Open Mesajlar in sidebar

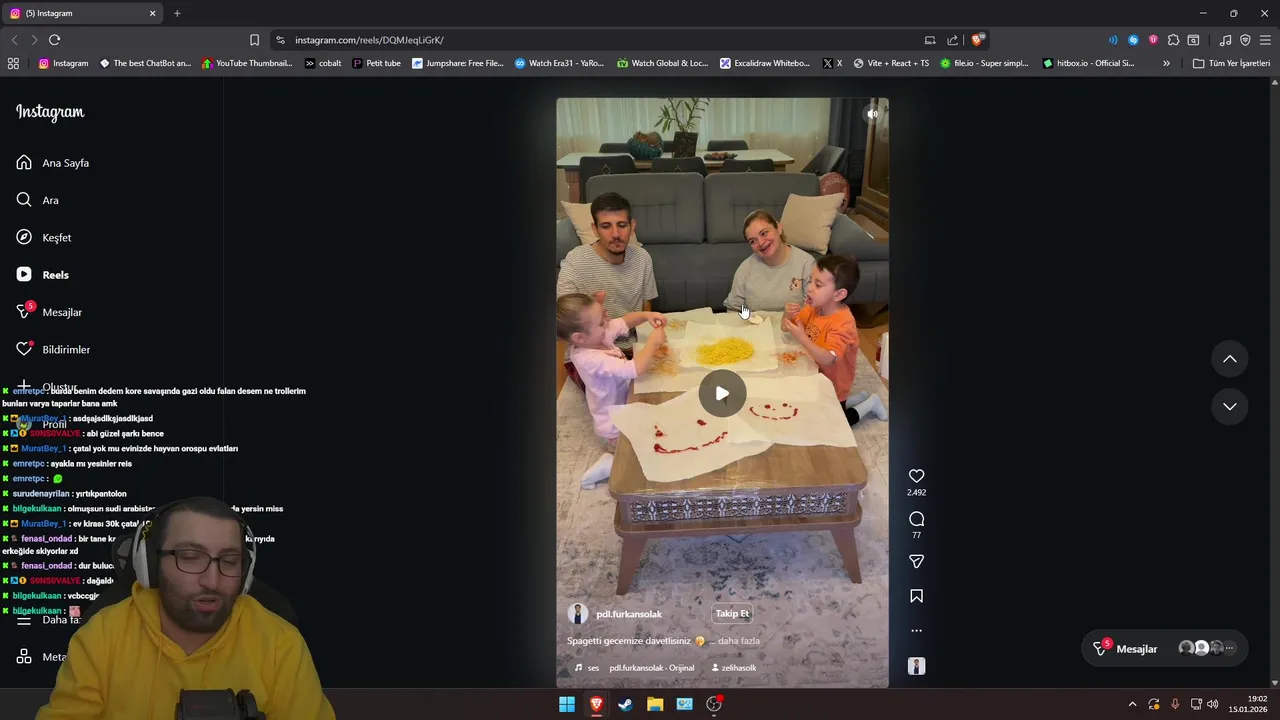pos(48,312)
